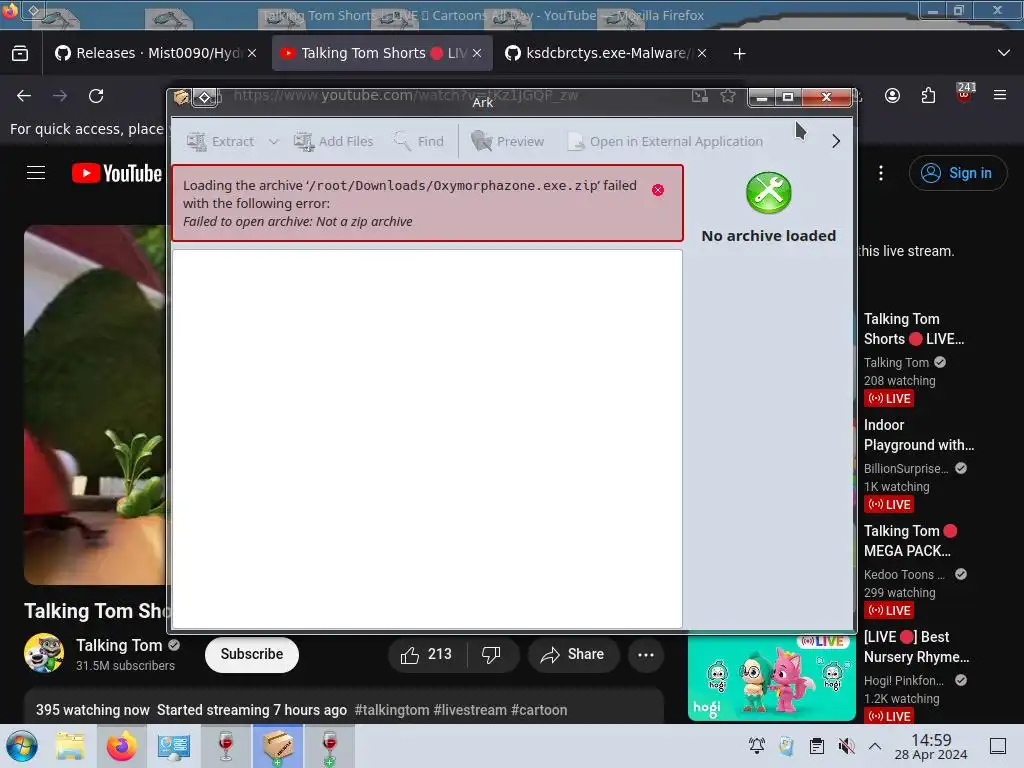Open Talking Tom channel avatar
Image resolution: width=1024 pixels, height=768 pixels.
tap(44, 653)
